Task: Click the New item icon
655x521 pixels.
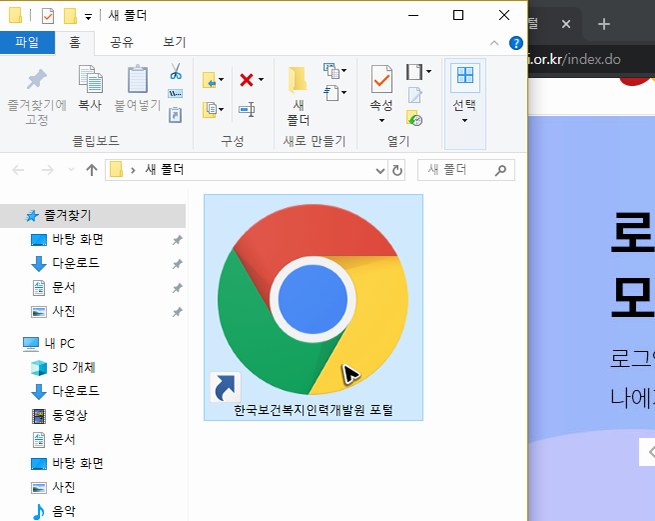Action: coord(331,71)
